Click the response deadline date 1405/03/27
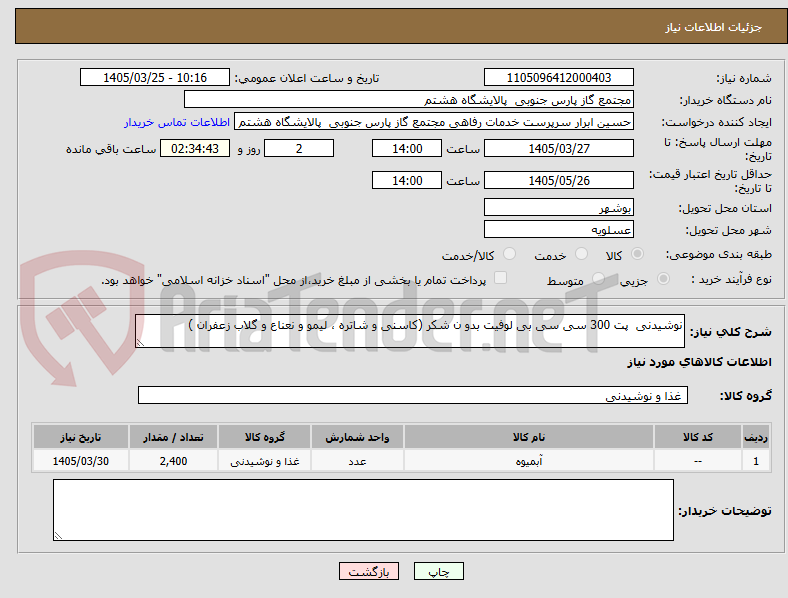 pyautogui.click(x=559, y=149)
